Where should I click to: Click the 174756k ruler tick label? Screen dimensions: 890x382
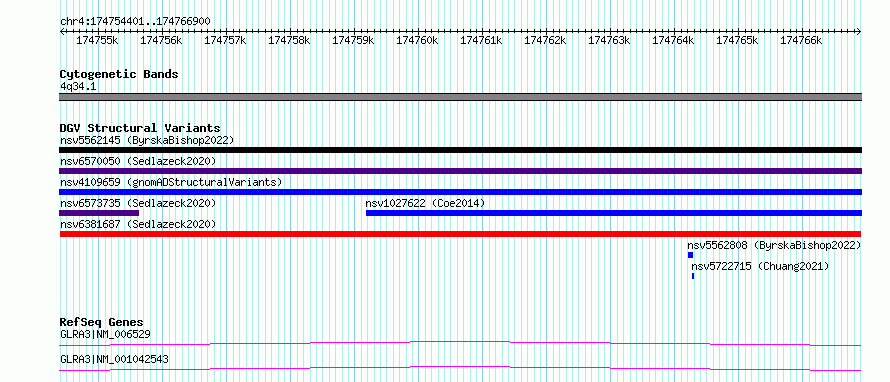pos(161,40)
